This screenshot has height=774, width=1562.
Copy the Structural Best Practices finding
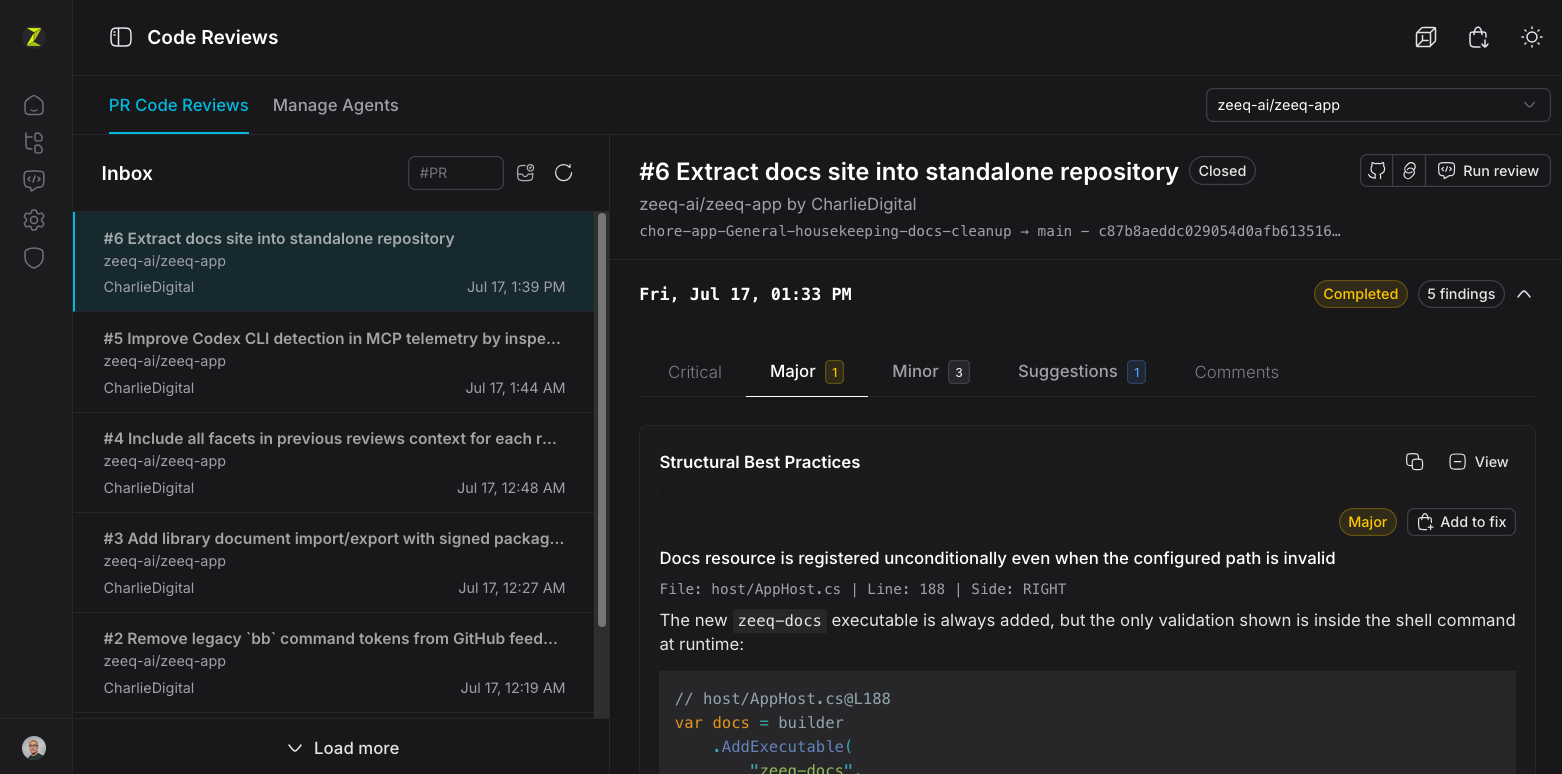1414,462
